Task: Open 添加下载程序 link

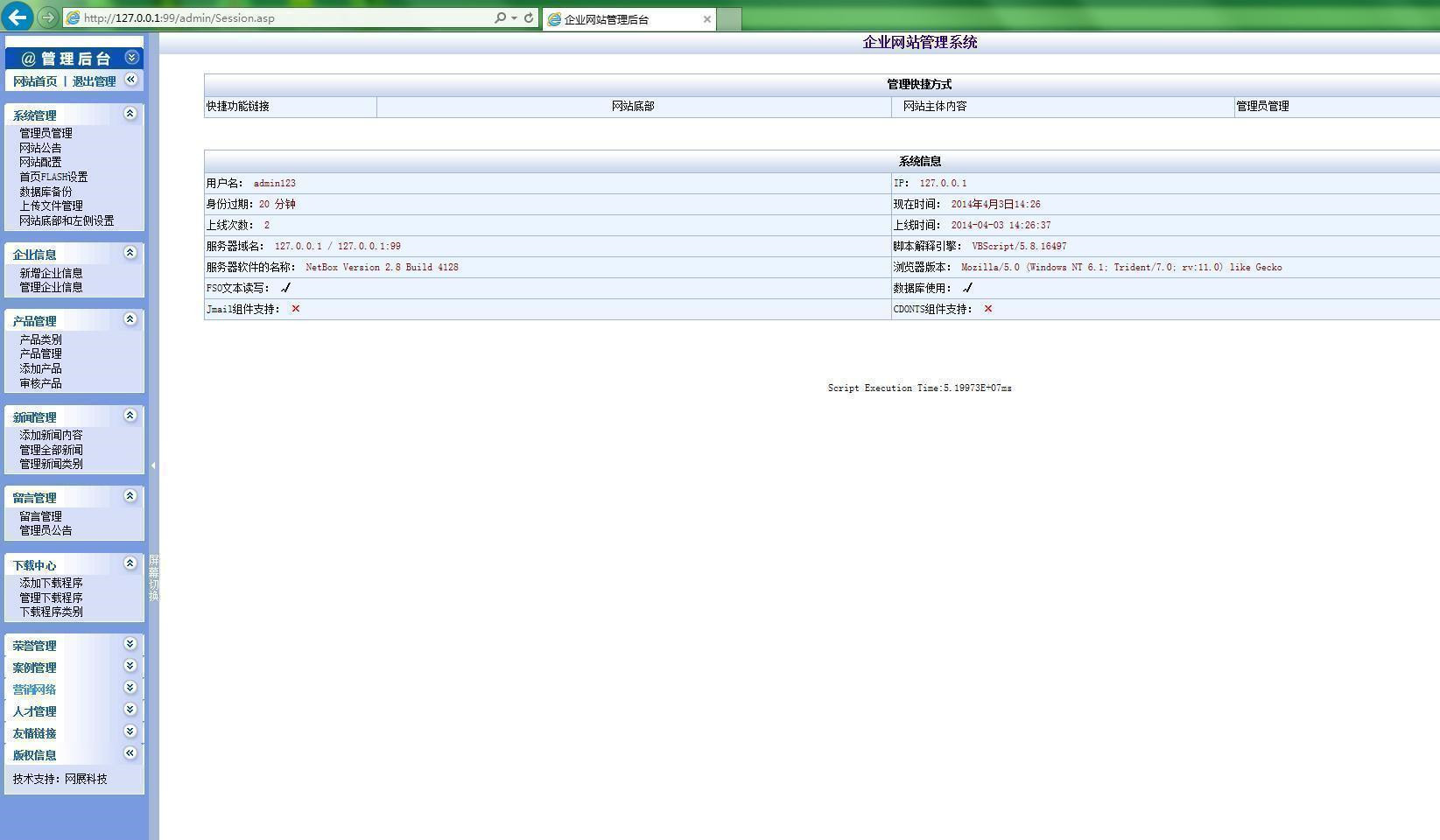Action: pos(51,583)
